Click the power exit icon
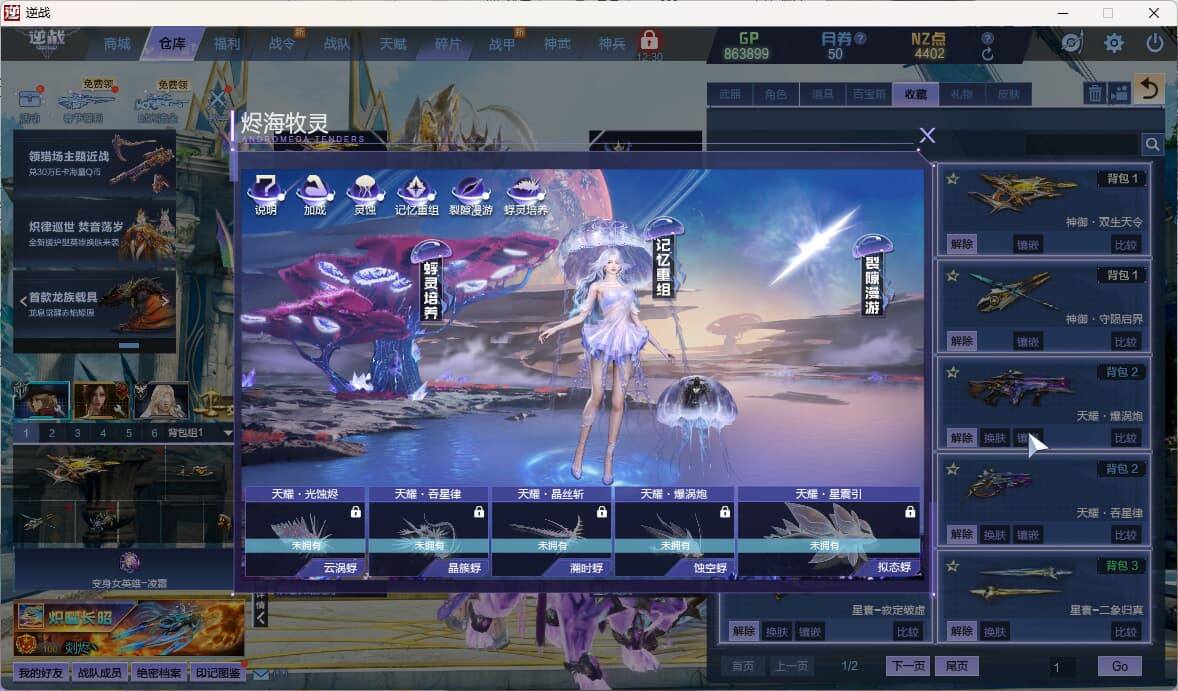 (1154, 43)
